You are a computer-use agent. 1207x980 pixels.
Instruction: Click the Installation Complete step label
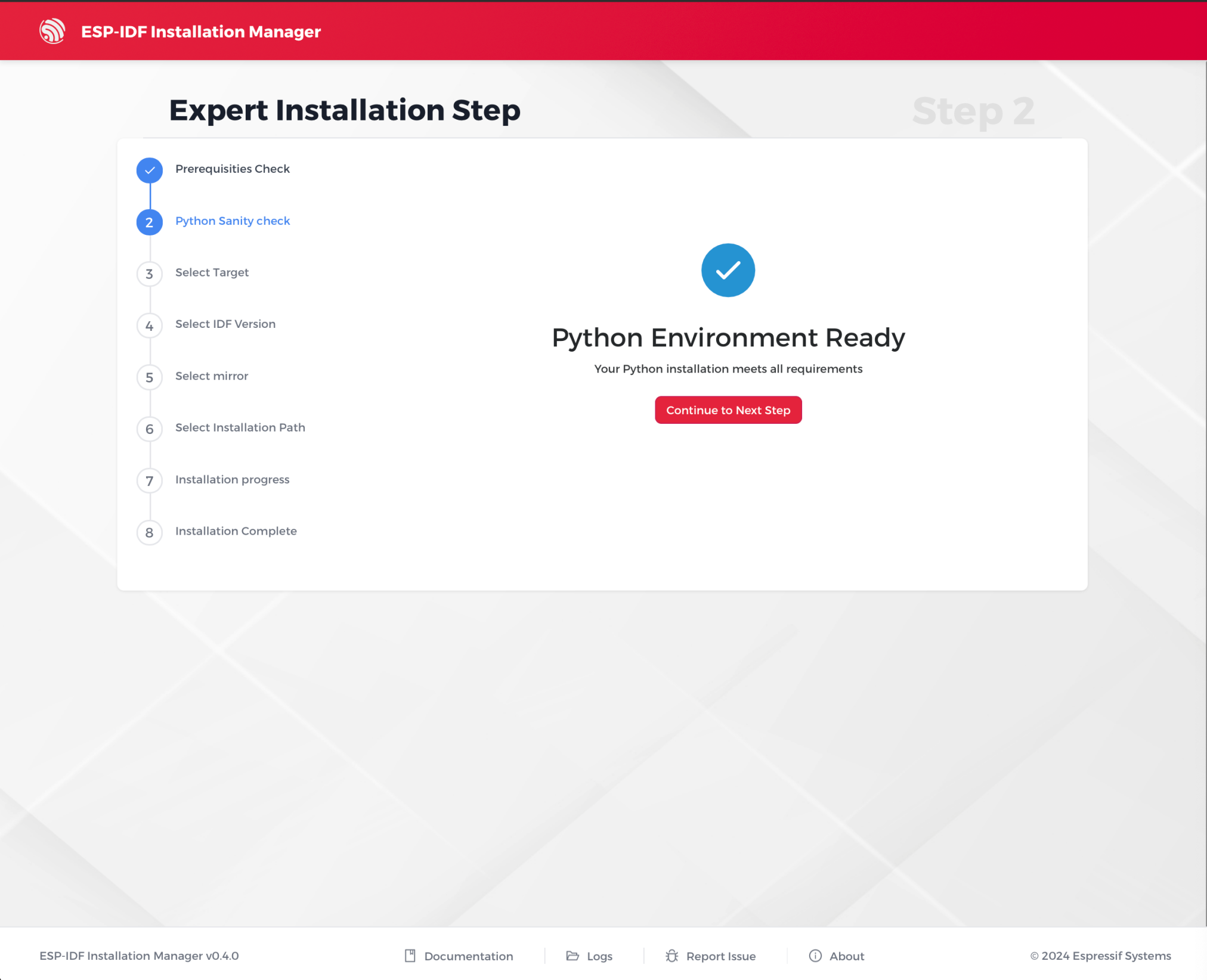[x=236, y=531]
